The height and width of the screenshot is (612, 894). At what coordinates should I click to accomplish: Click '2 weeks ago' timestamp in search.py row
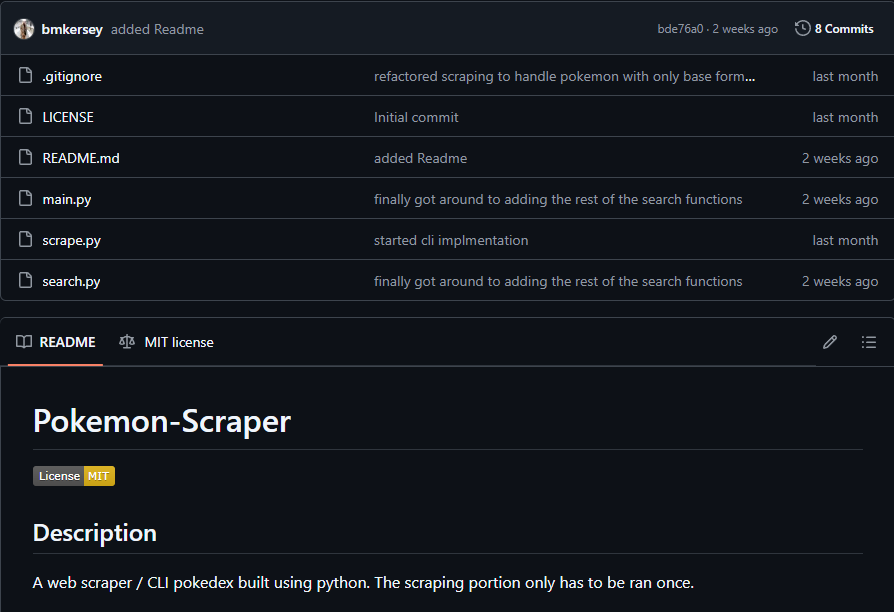[840, 282]
